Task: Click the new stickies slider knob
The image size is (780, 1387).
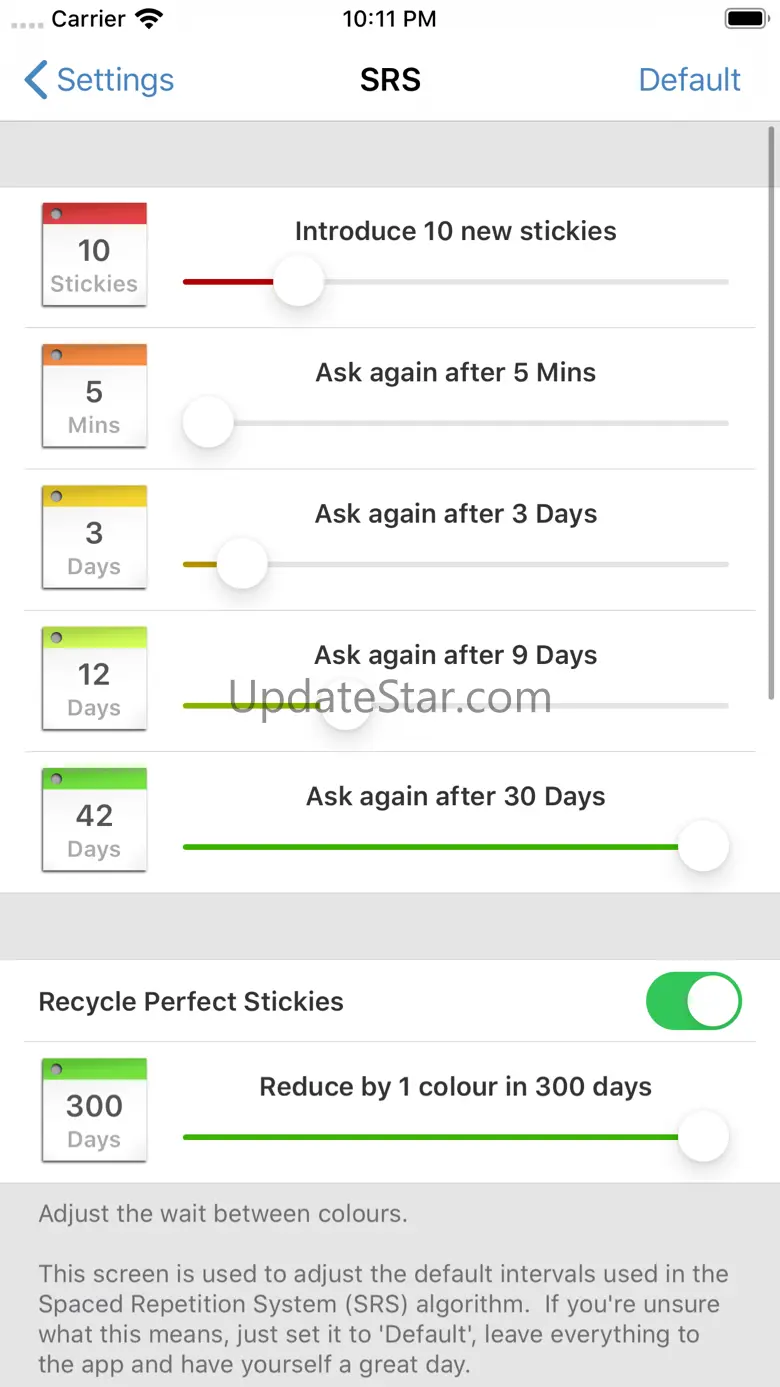Action: pyautogui.click(x=298, y=282)
